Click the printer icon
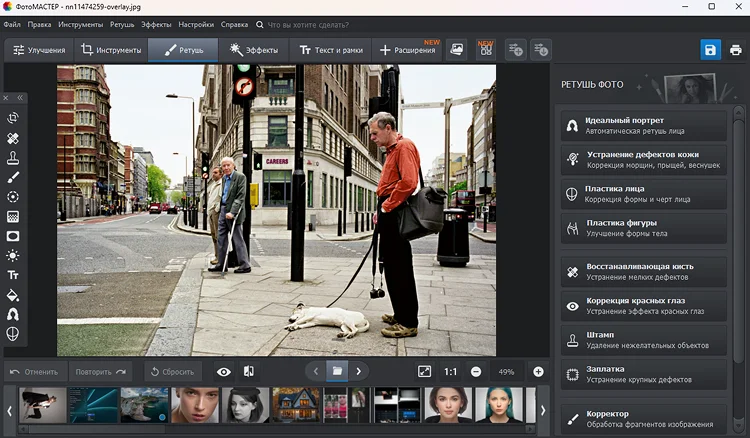Viewport: 750px width, 438px height. coord(736,50)
